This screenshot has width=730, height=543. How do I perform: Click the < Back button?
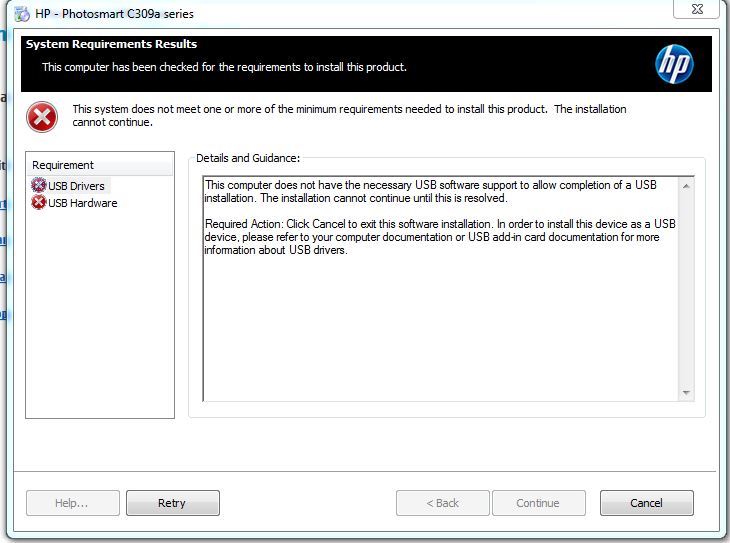443,503
